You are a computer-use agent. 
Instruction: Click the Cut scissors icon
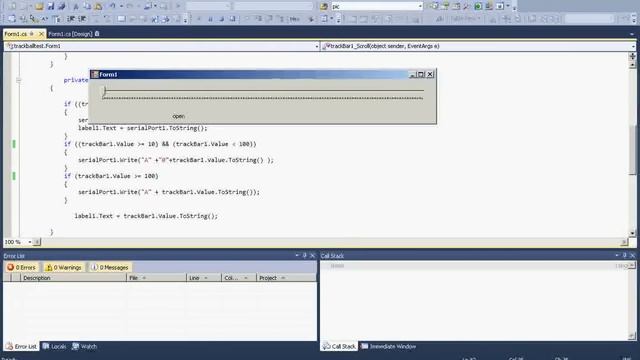[76, 6]
